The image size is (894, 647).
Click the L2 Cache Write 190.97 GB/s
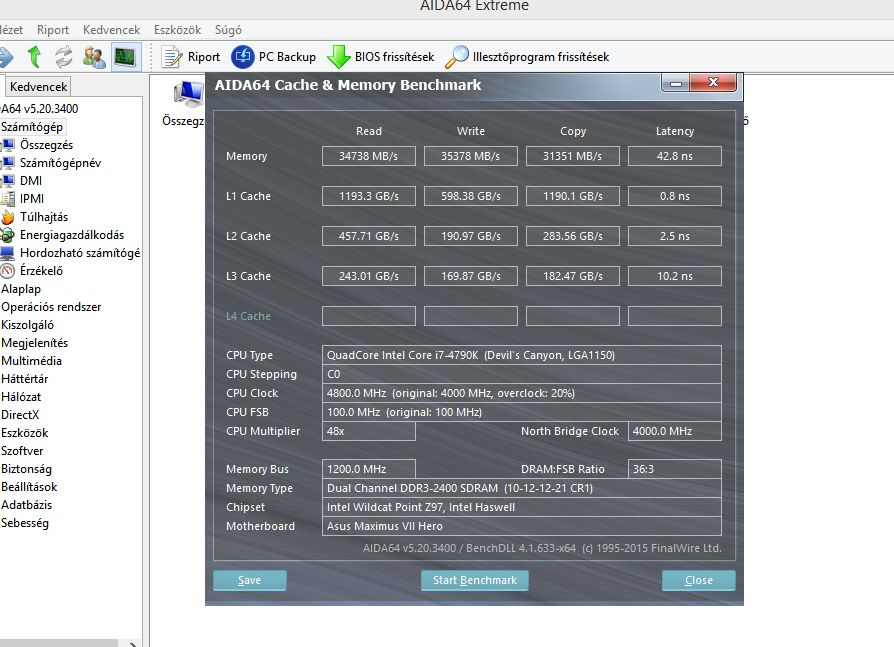coord(470,236)
